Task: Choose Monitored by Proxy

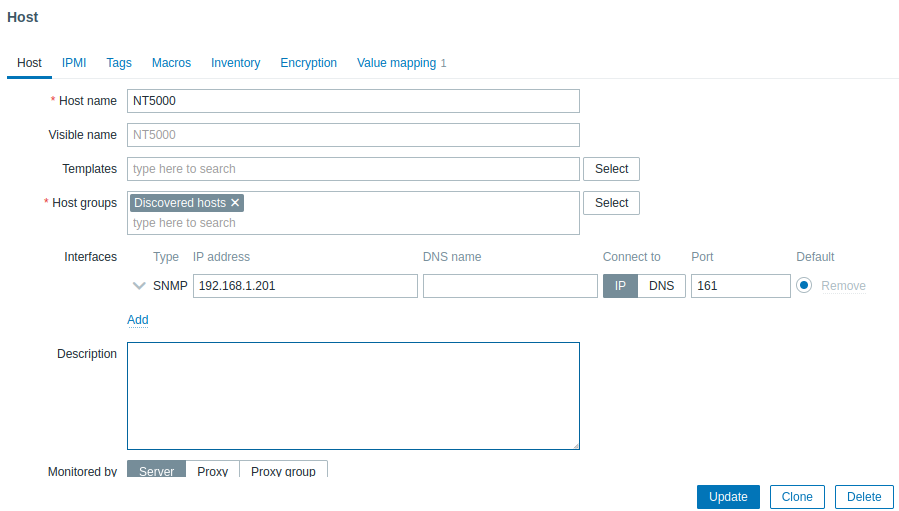Action: (212, 471)
